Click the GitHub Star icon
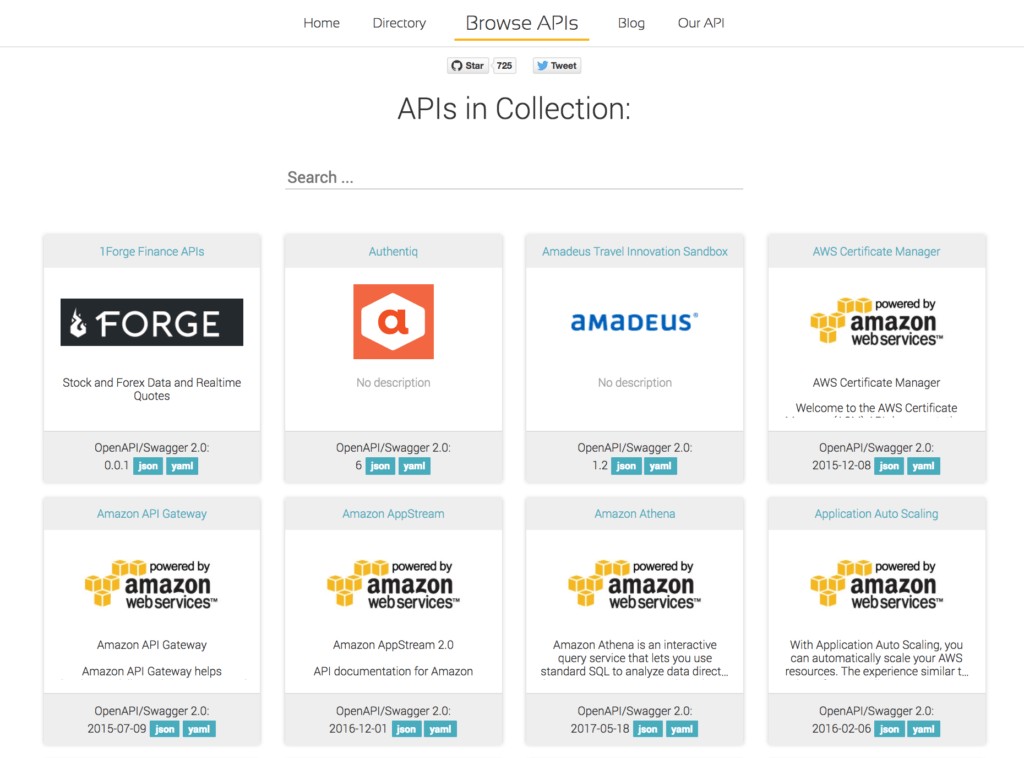This screenshot has width=1024, height=758. (461, 65)
